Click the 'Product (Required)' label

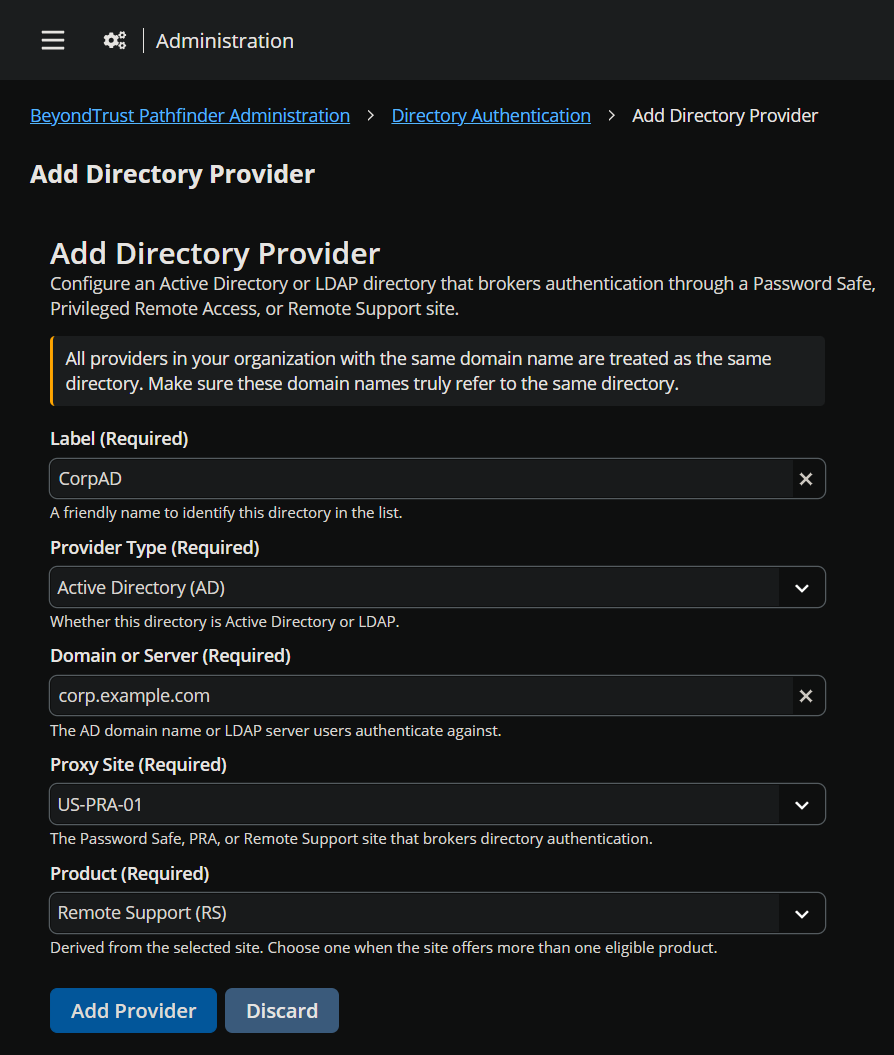point(130,874)
